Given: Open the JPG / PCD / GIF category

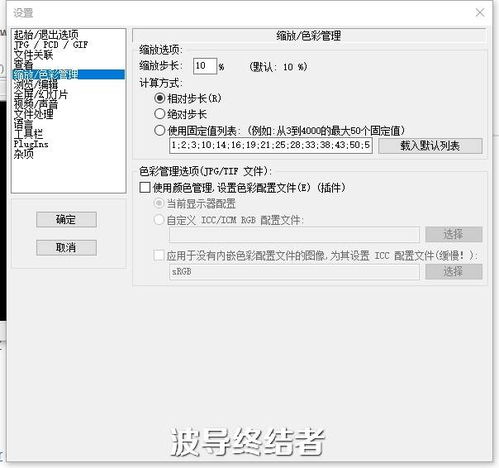Looking at the screenshot, I should 51,45.
